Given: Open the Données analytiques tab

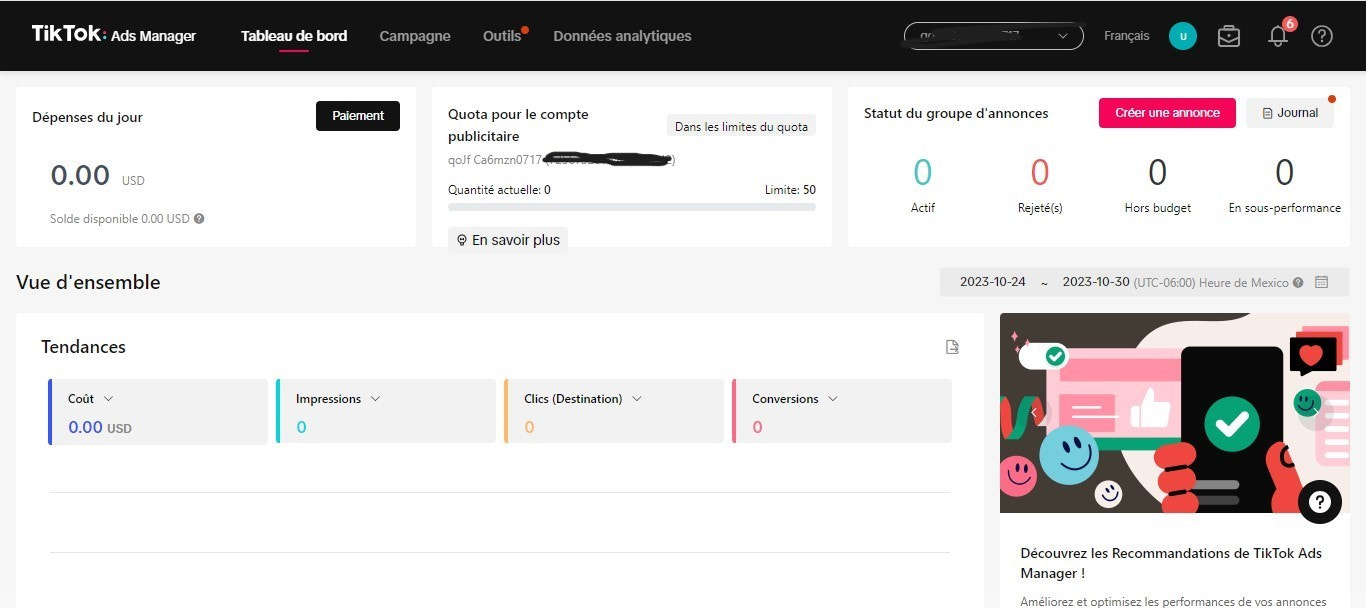Looking at the screenshot, I should 622,36.
